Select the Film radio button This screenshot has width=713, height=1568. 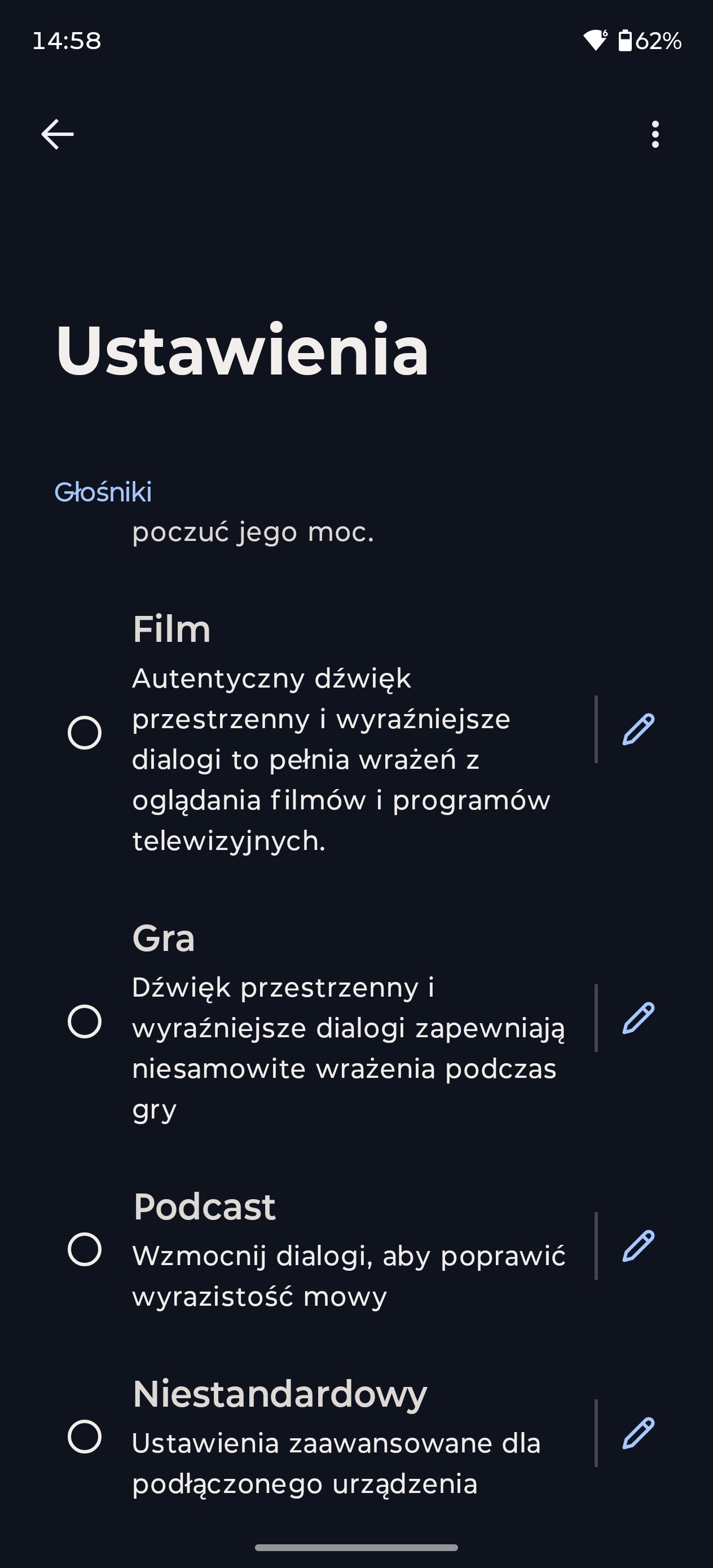click(x=85, y=732)
